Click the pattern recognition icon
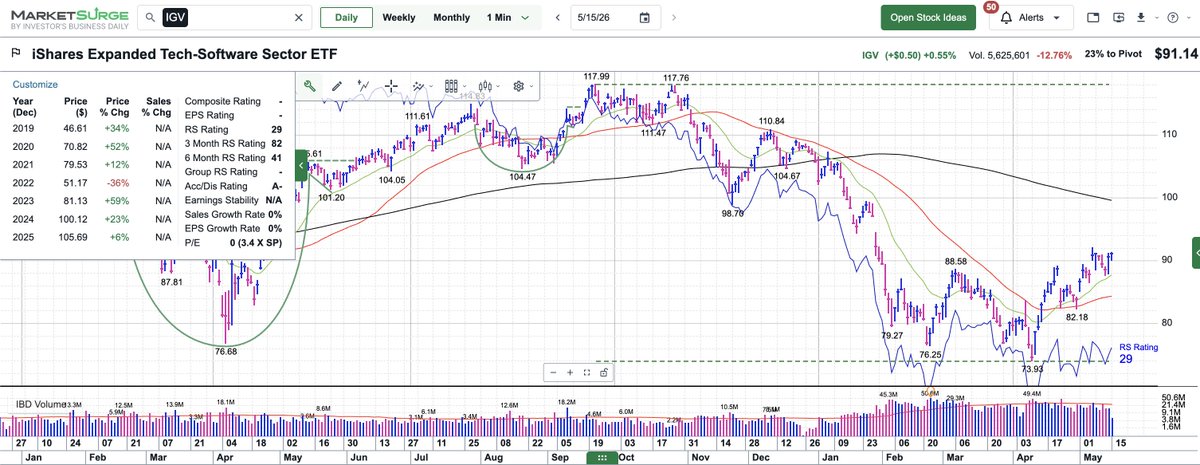 418,86
